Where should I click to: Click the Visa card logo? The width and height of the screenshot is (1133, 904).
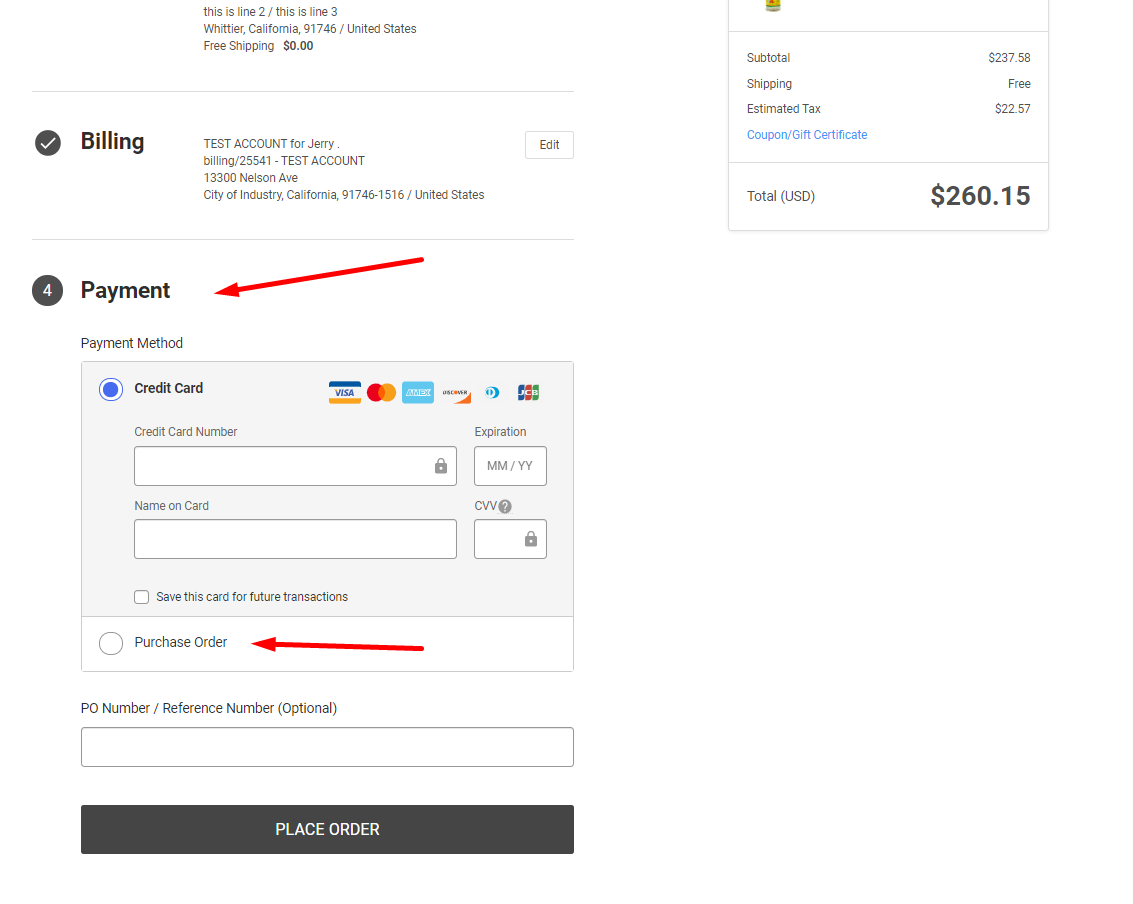(x=345, y=392)
